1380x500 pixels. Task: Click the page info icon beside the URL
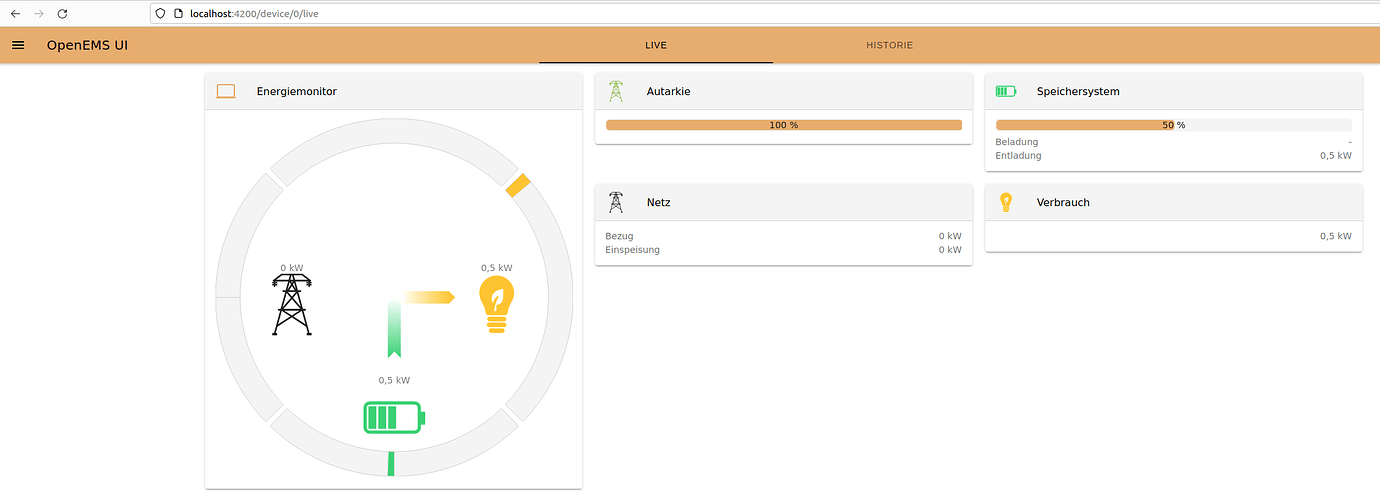(177, 14)
